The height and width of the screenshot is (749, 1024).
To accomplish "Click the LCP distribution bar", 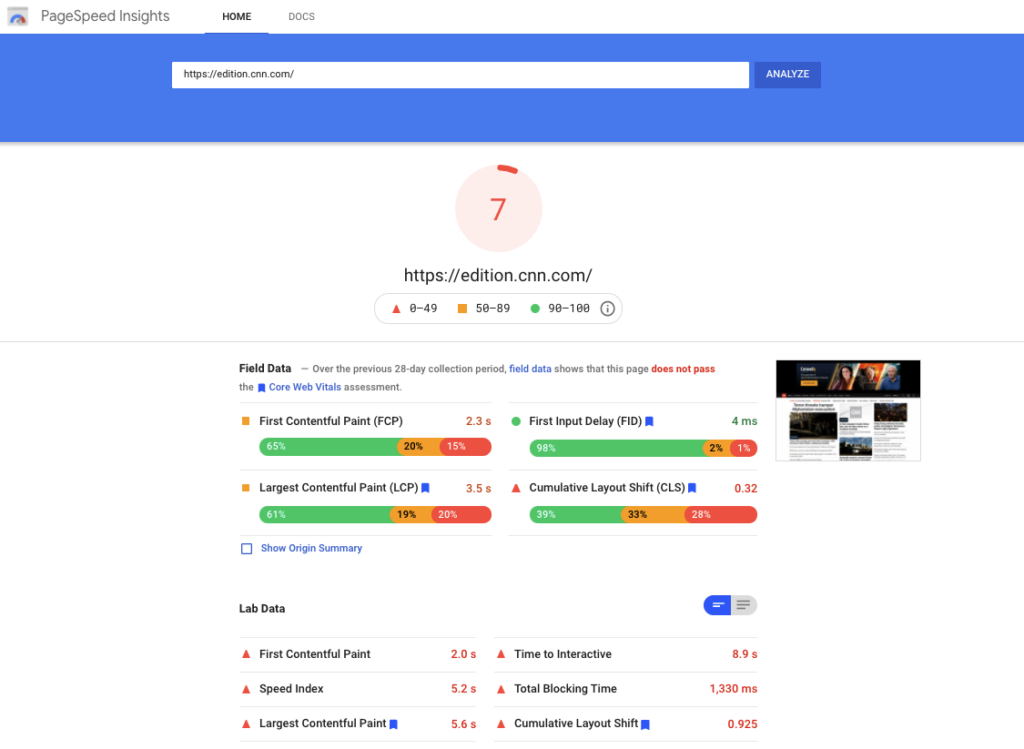I will (375, 515).
